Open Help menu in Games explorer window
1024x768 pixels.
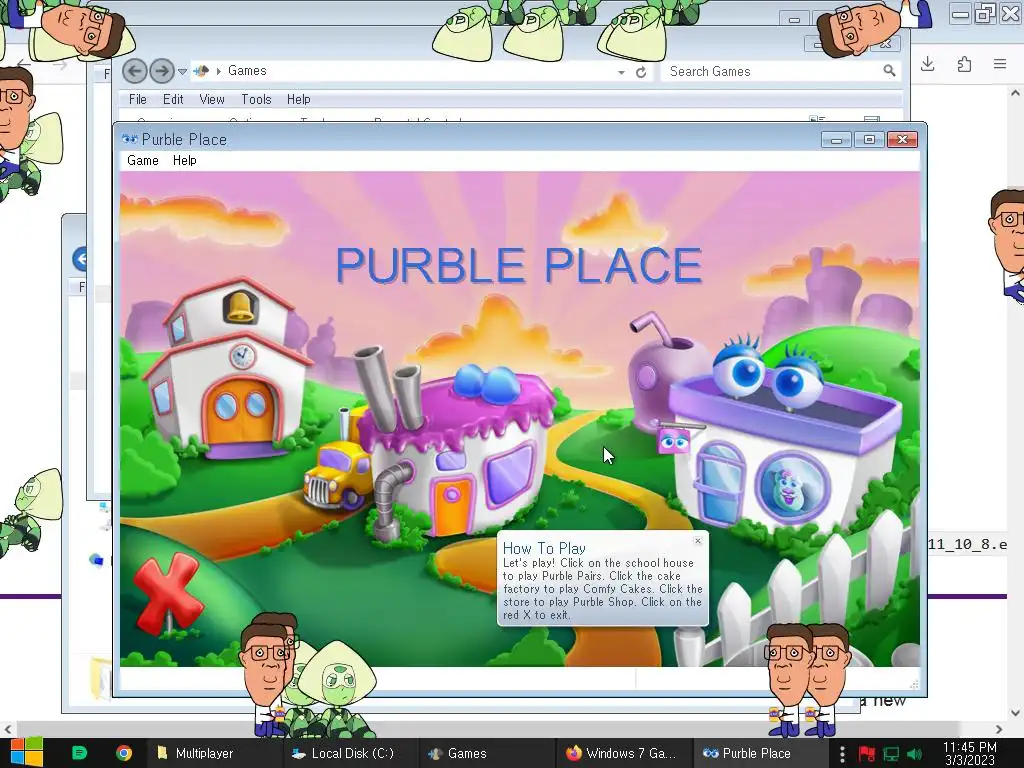pyautogui.click(x=298, y=99)
